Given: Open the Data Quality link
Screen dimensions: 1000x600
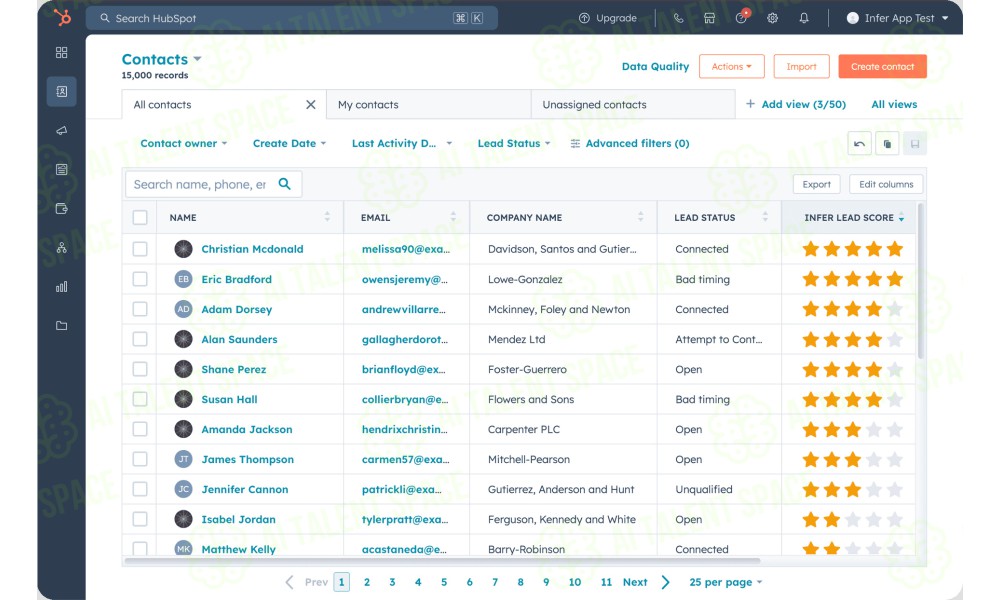Looking at the screenshot, I should (x=656, y=66).
